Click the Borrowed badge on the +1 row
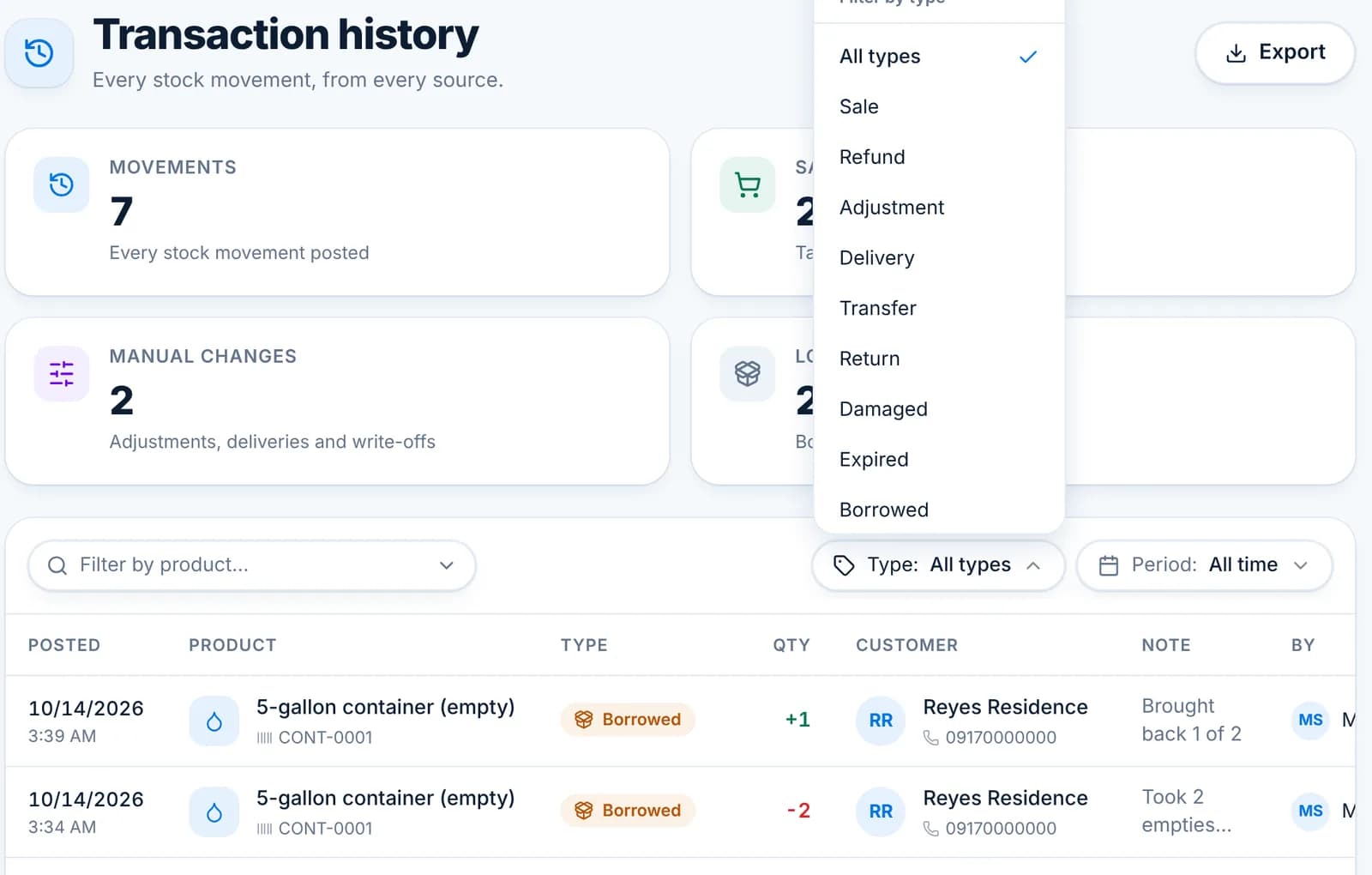The height and width of the screenshot is (875, 1372). [628, 720]
